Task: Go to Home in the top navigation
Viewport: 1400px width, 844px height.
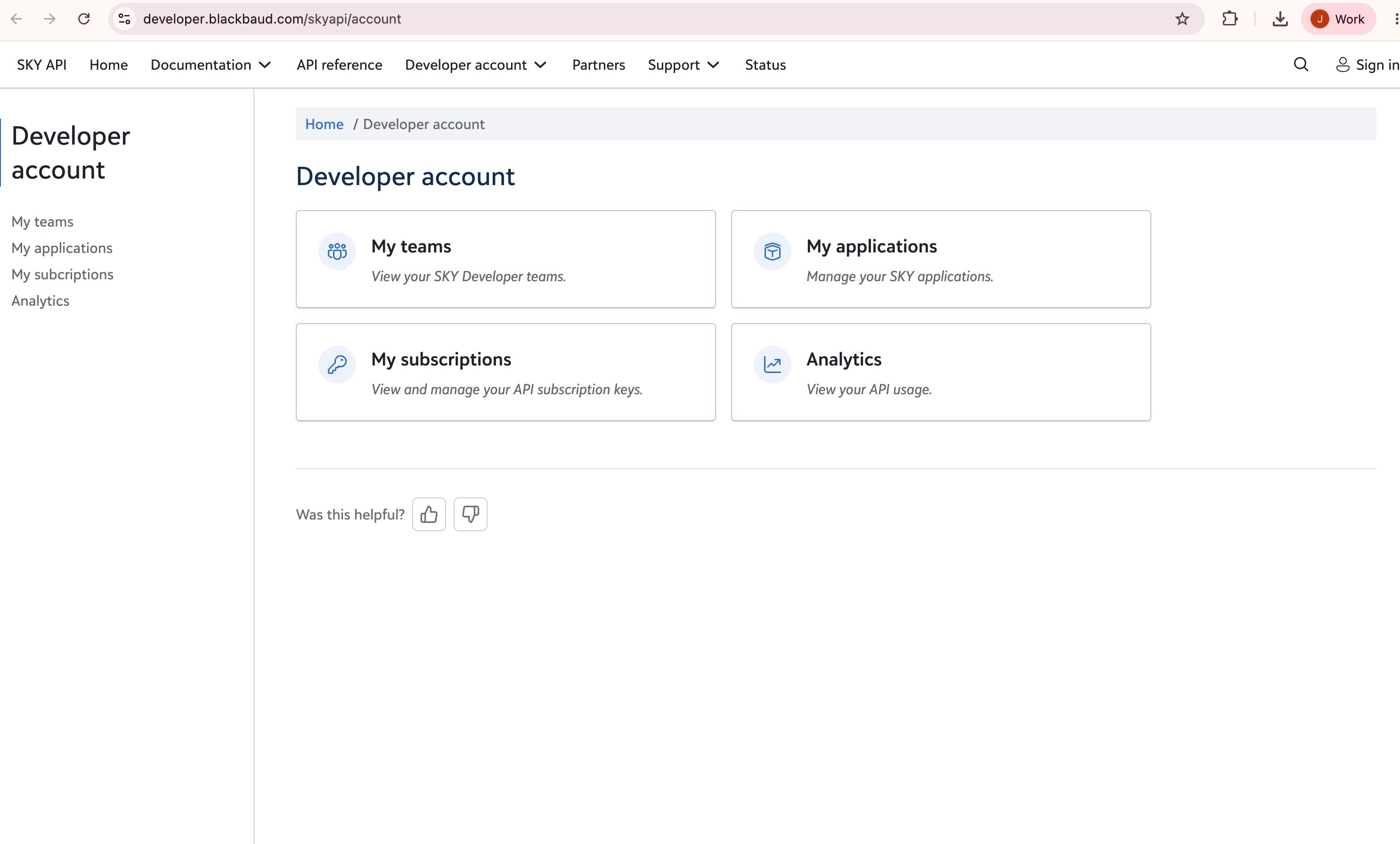Action: [108, 65]
